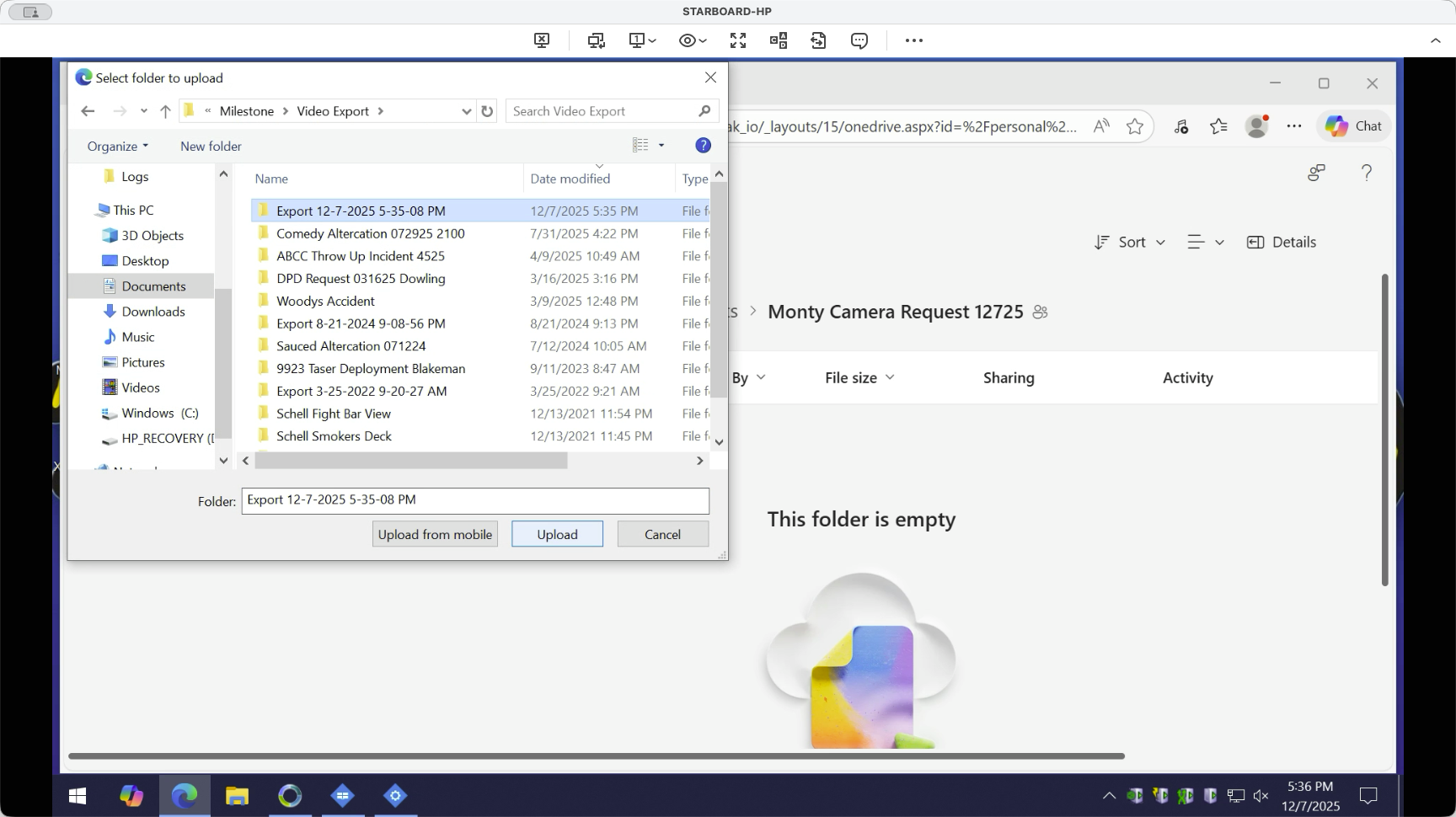Open more options ellipsis in remote toolbar

[x=914, y=40]
